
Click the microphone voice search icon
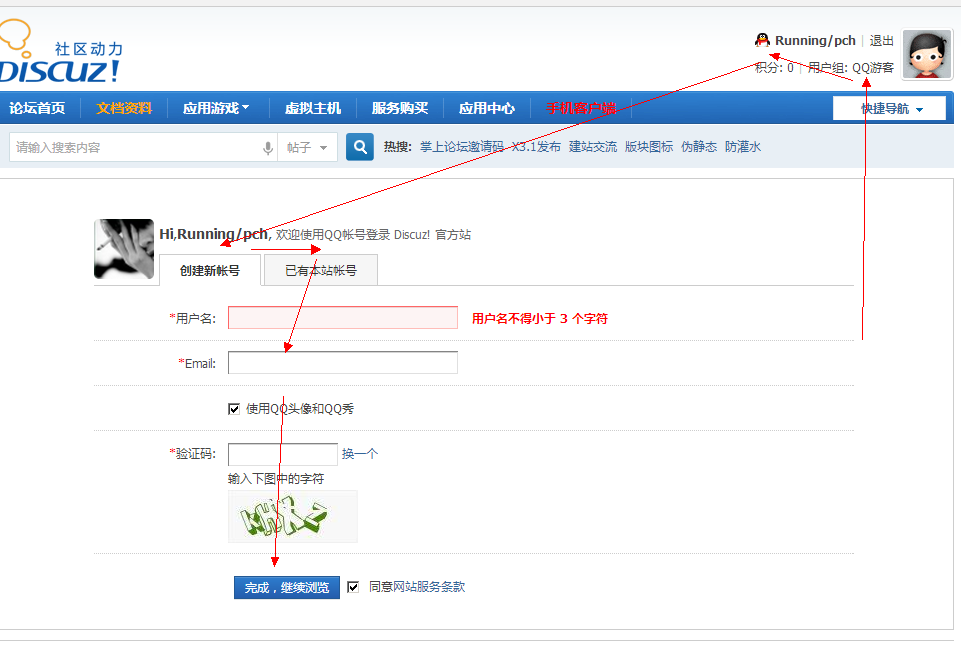(268, 148)
